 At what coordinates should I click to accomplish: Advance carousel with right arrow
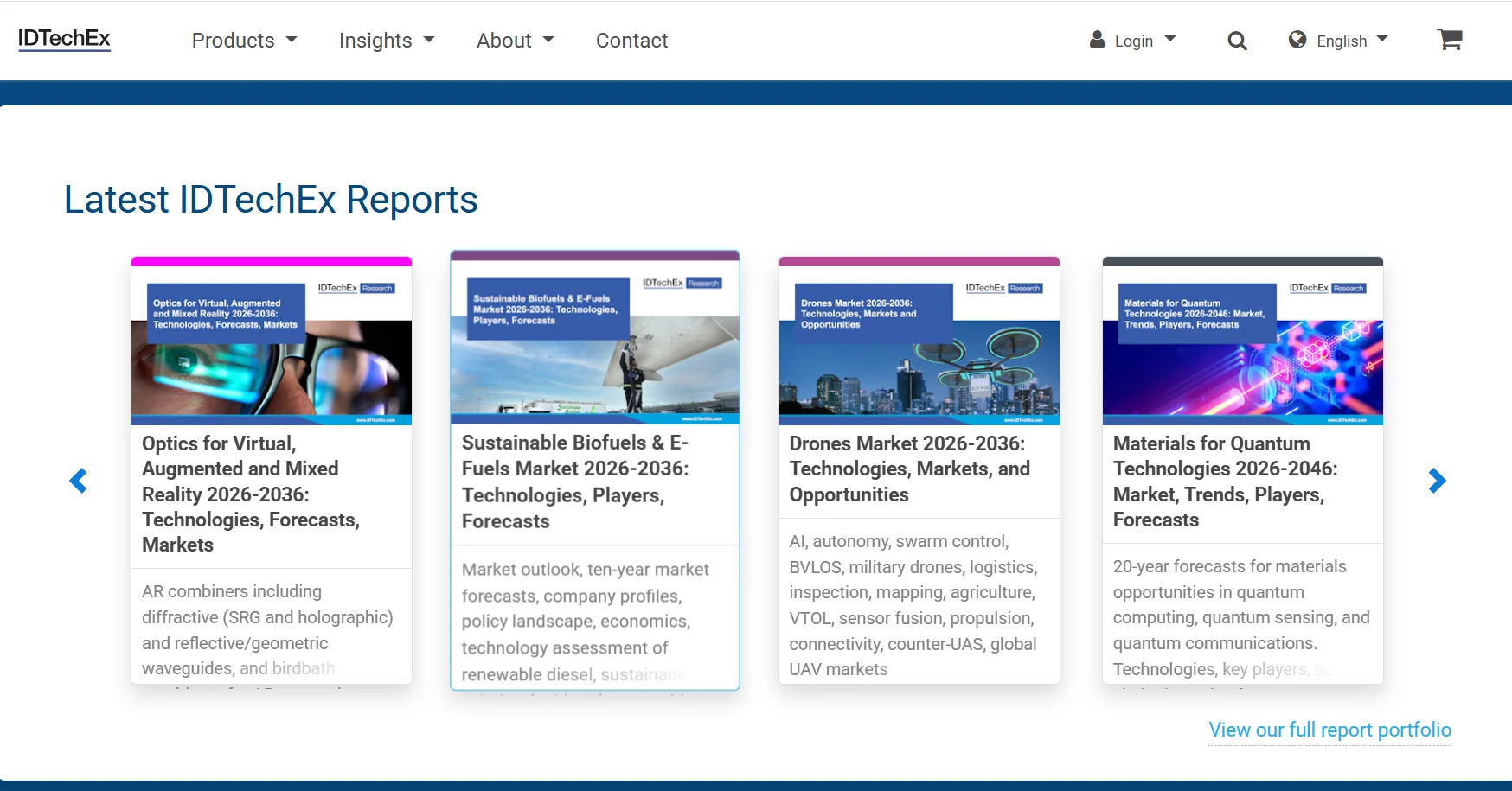click(1437, 481)
